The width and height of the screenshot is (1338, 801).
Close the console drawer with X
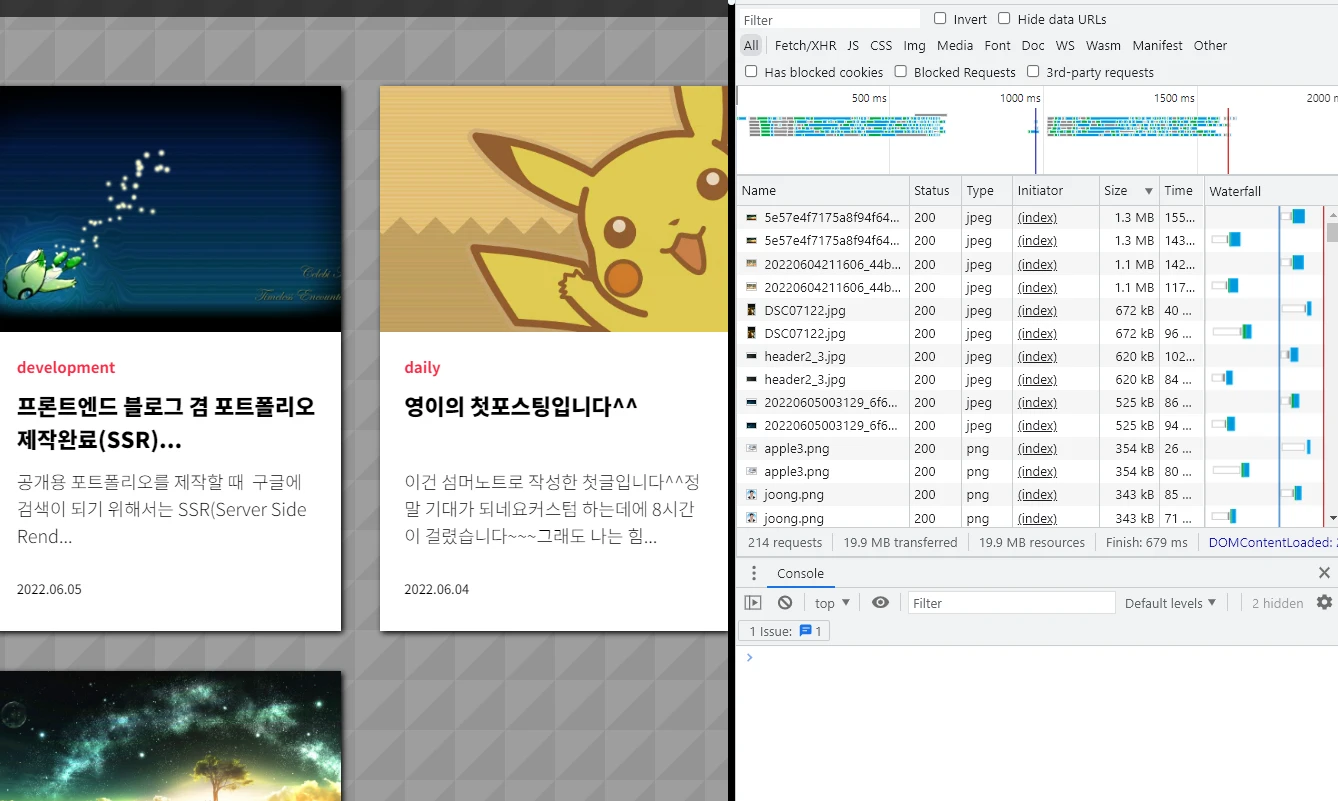pos(1324,573)
